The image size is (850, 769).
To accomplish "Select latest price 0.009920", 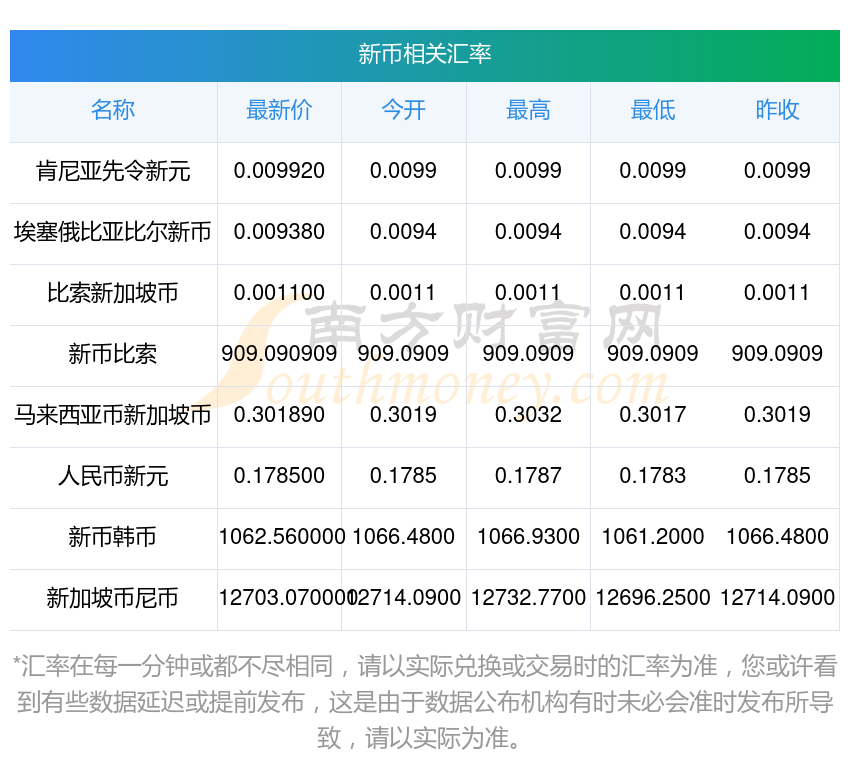I will coord(279,171).
